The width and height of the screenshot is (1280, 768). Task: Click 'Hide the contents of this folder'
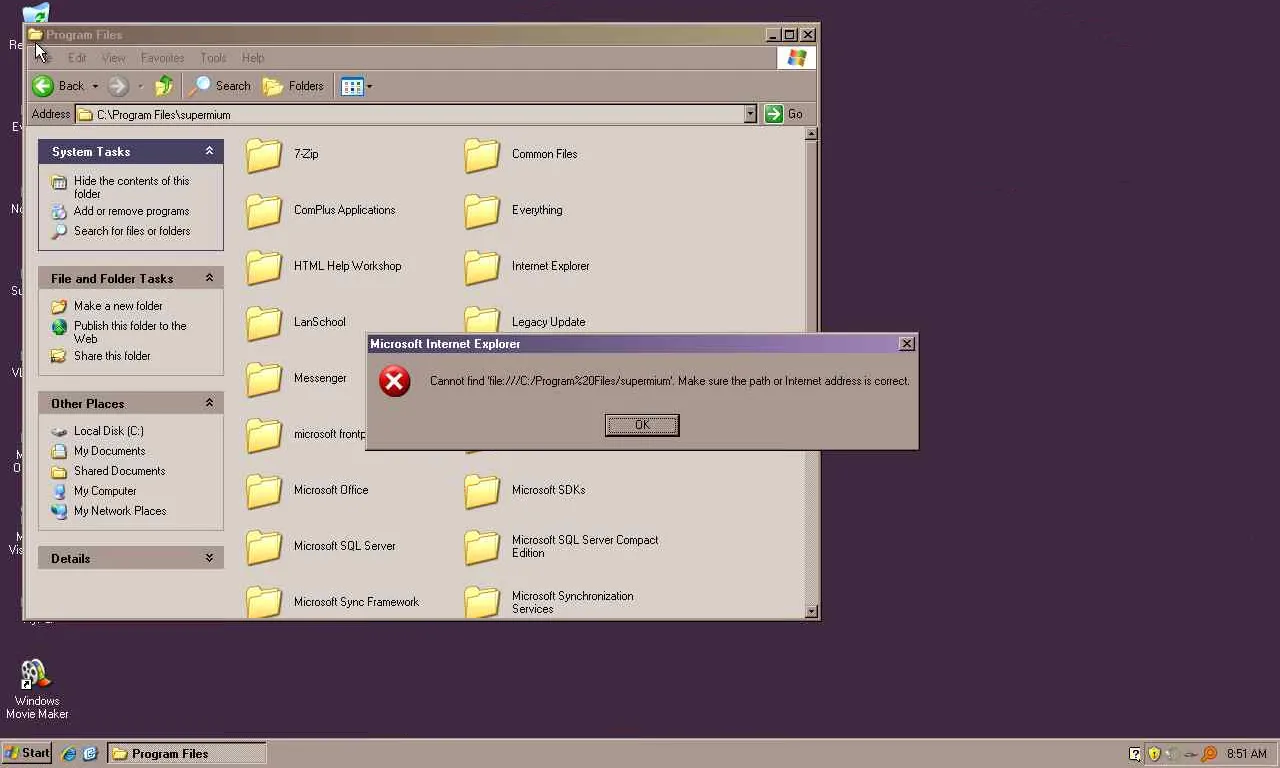pos(131,187)
